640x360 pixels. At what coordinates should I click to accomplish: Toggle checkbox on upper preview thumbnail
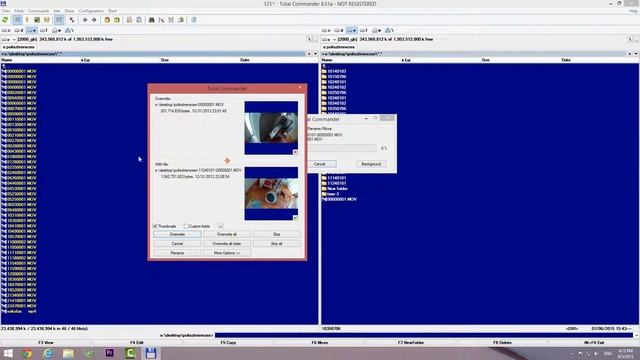[x=295, y=152]
